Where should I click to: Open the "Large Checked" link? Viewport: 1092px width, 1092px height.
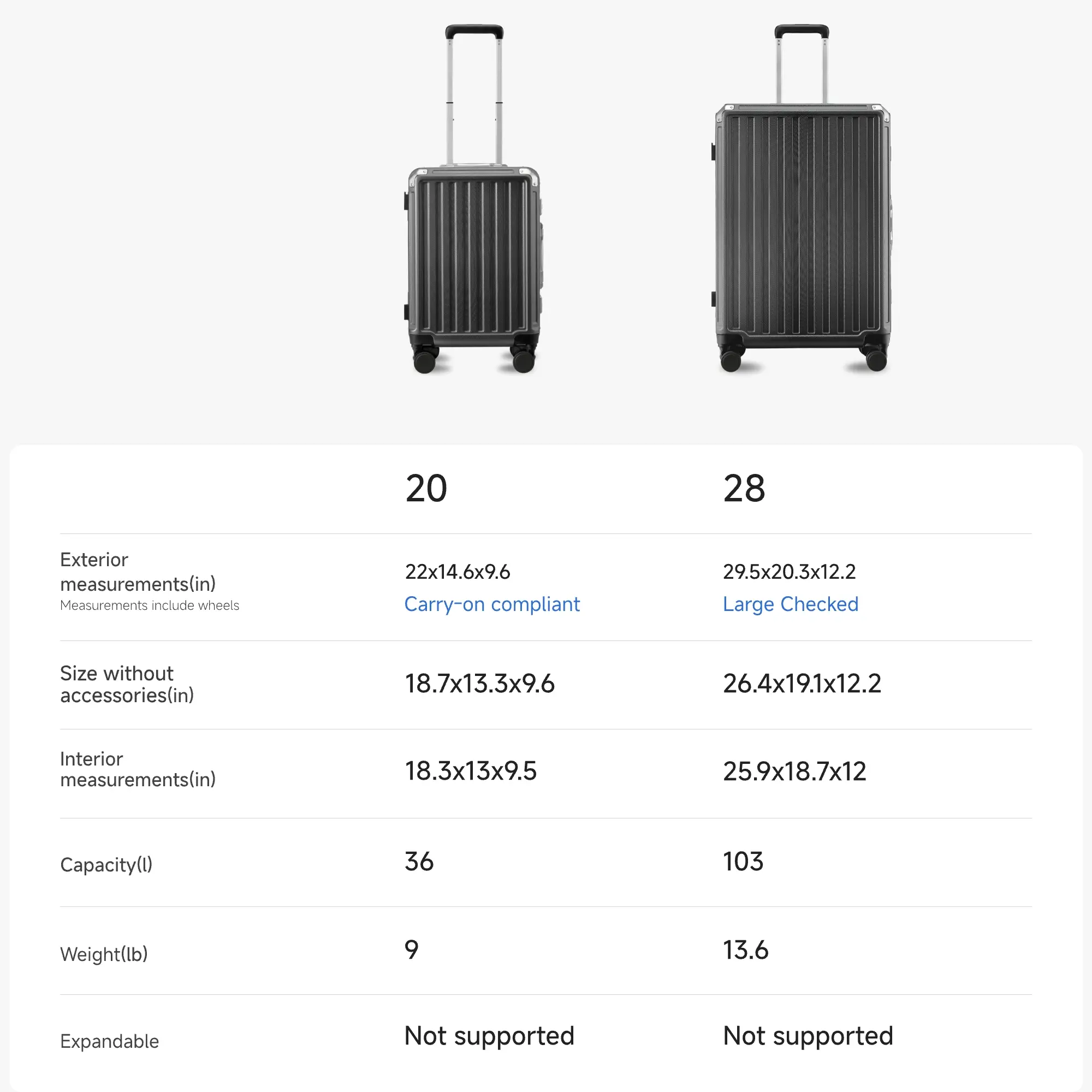[790, 604]
